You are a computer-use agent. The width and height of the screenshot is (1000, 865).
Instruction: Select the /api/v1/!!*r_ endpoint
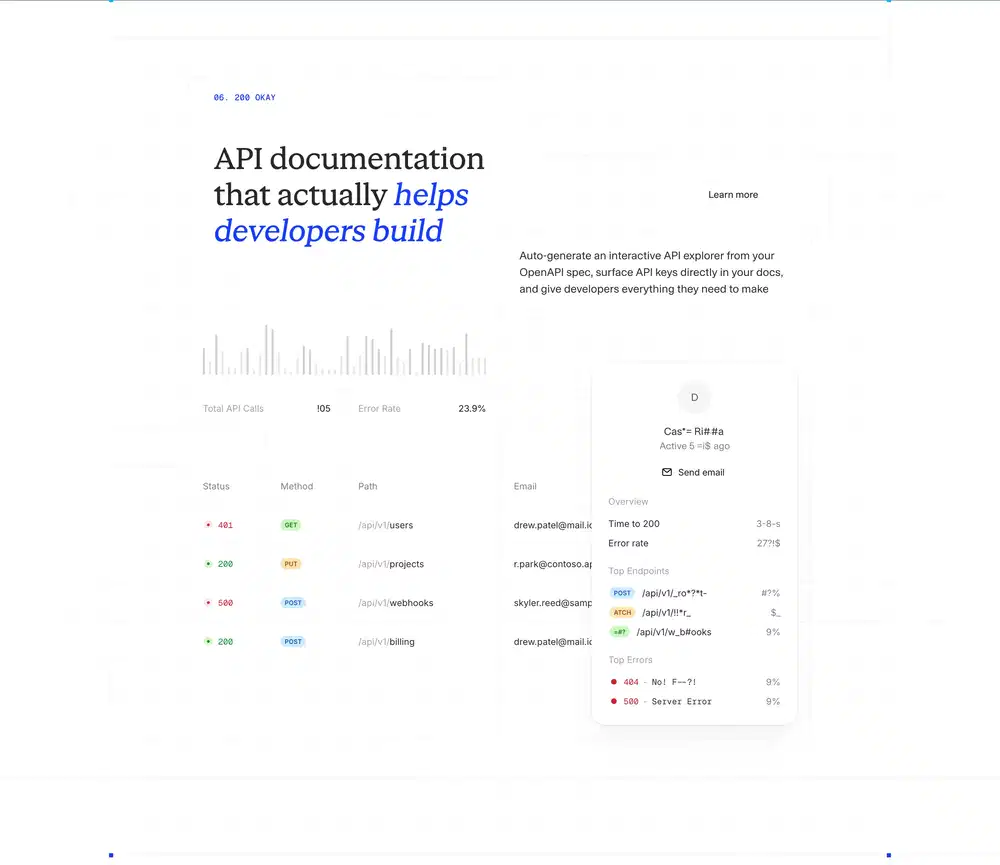point(666,612)
